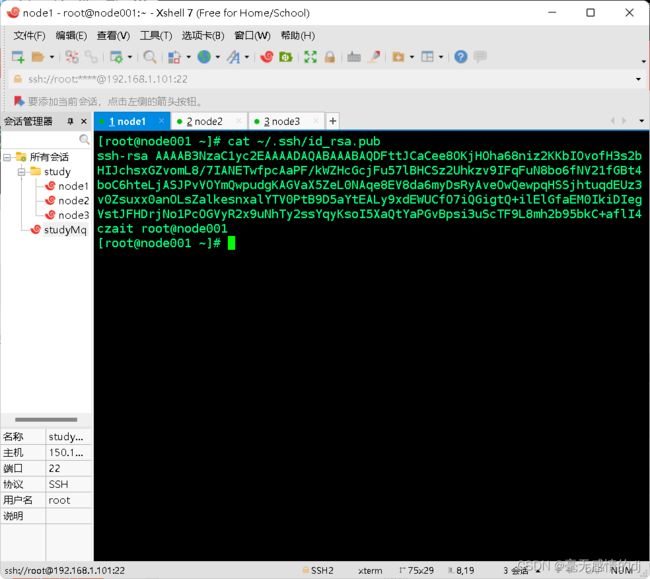Open dropdown beside color scheme icon
650x579 pixels.
tap(188, 57)
